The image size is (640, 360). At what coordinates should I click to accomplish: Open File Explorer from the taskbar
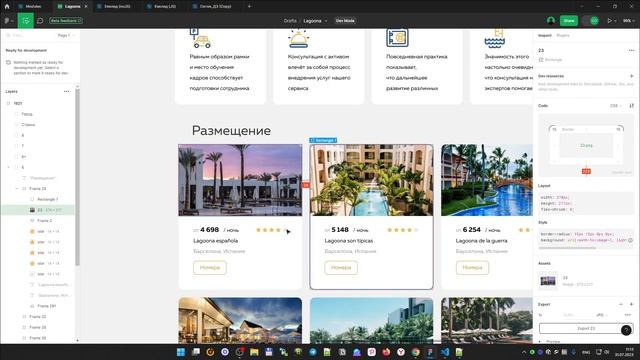coord(254,352)
